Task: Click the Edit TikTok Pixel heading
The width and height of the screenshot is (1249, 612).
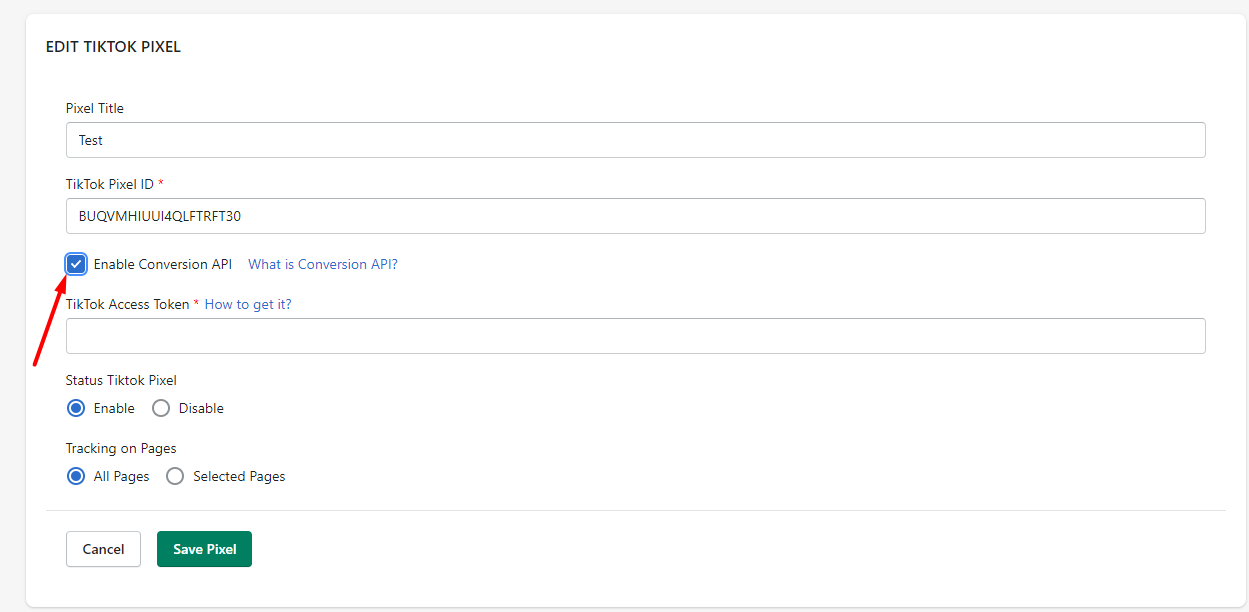Action: [113, 47]
